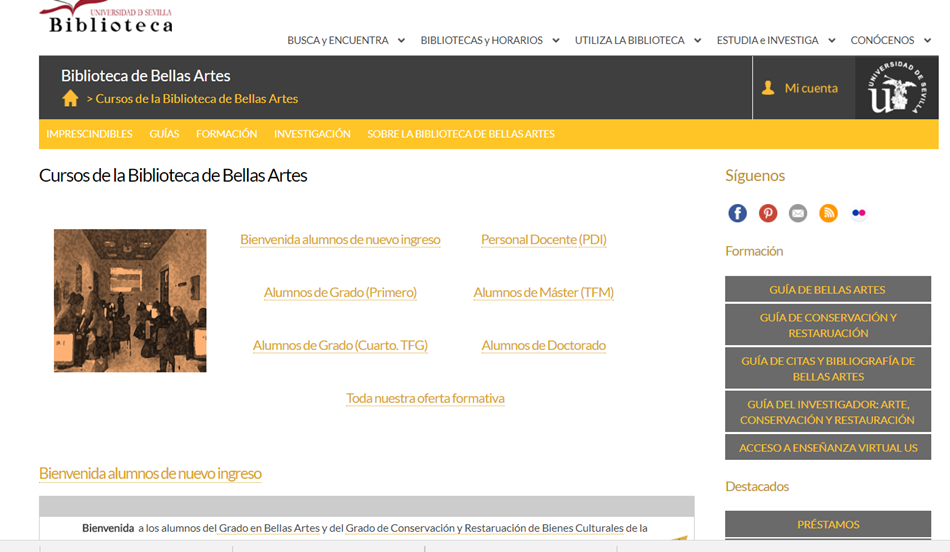Open the IMPRESCINDIBLES menu item
This screenshot has width=950, height=552.
89,134
